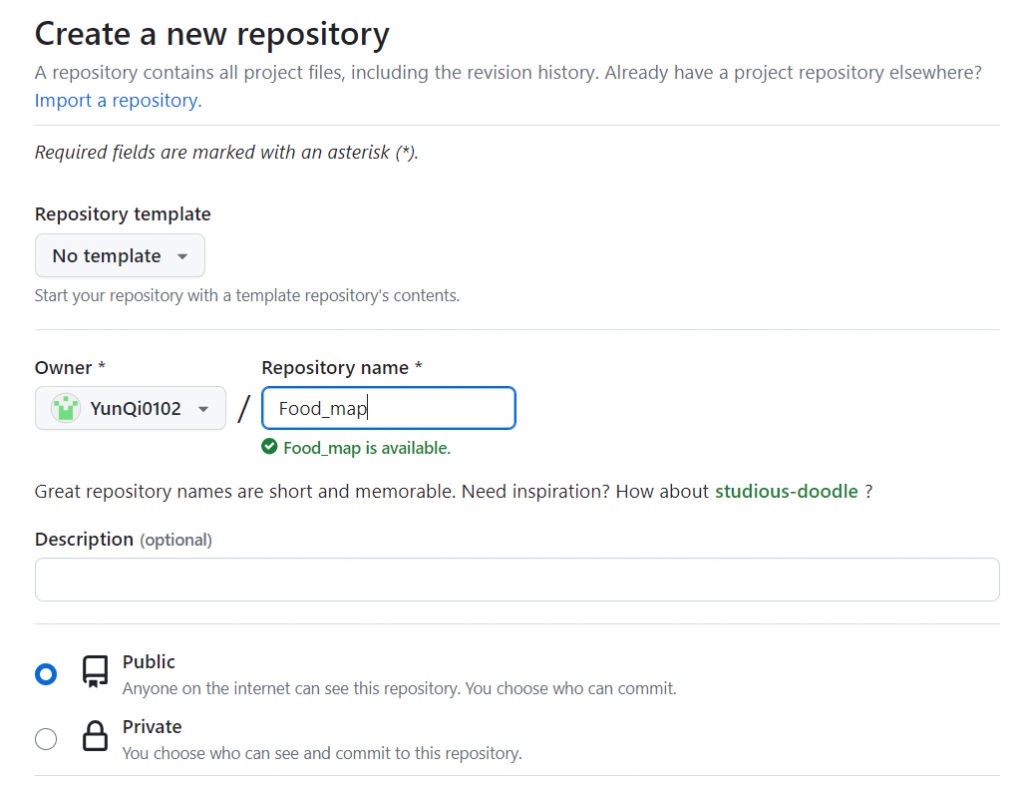The height and width of the screenshot is (790, 1024).
Task: Click the private repository lock icon
Action: [x=95, y=738]
